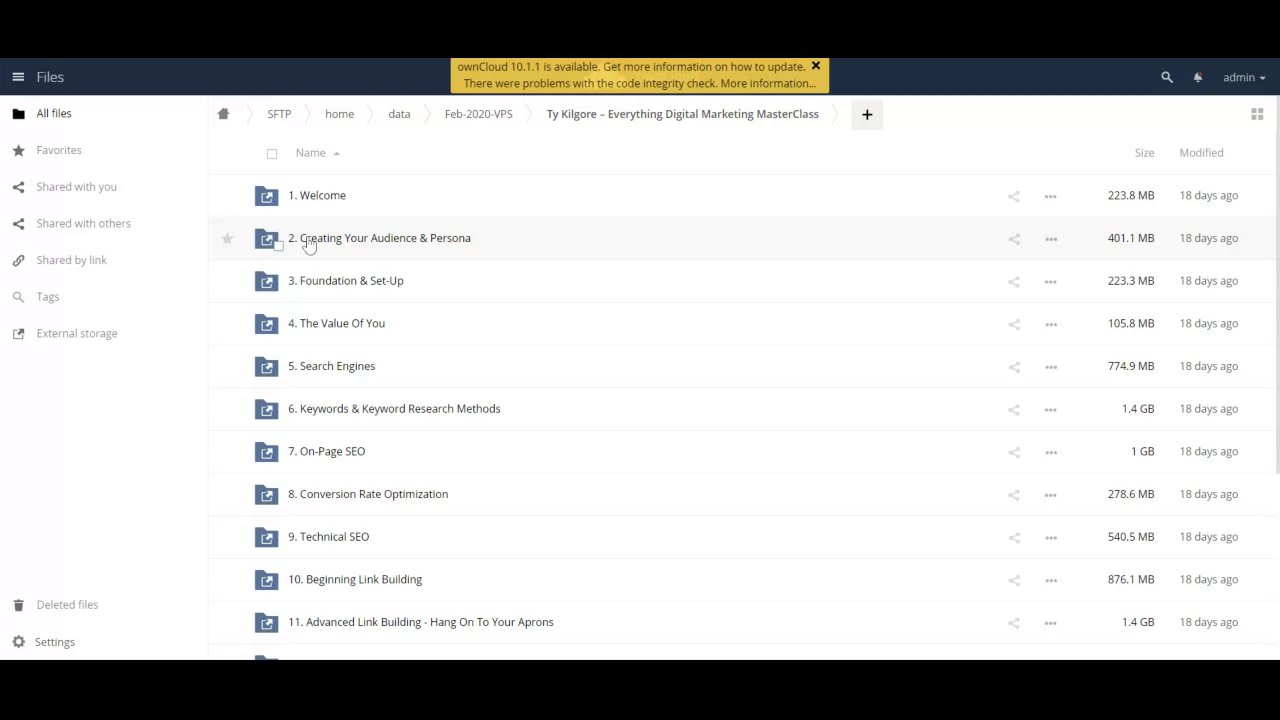Viewport: 1280px width, 720px height.
Task: Click the plus new-file button
Action: point(867,114)
